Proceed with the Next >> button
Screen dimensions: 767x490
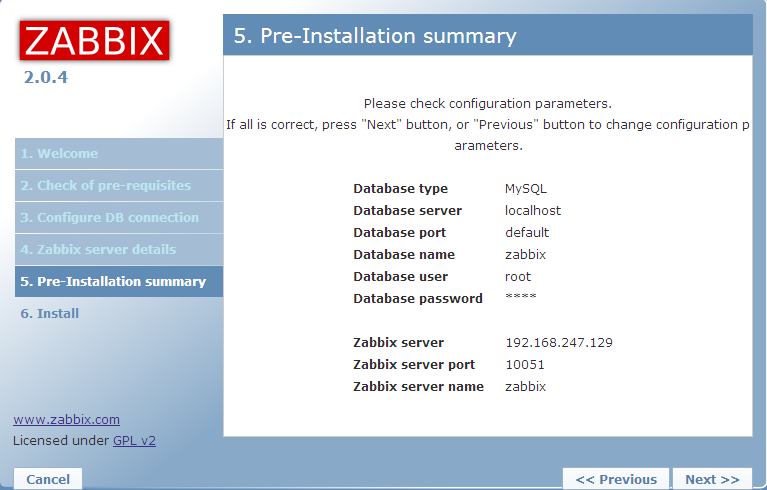pos(712,479)
